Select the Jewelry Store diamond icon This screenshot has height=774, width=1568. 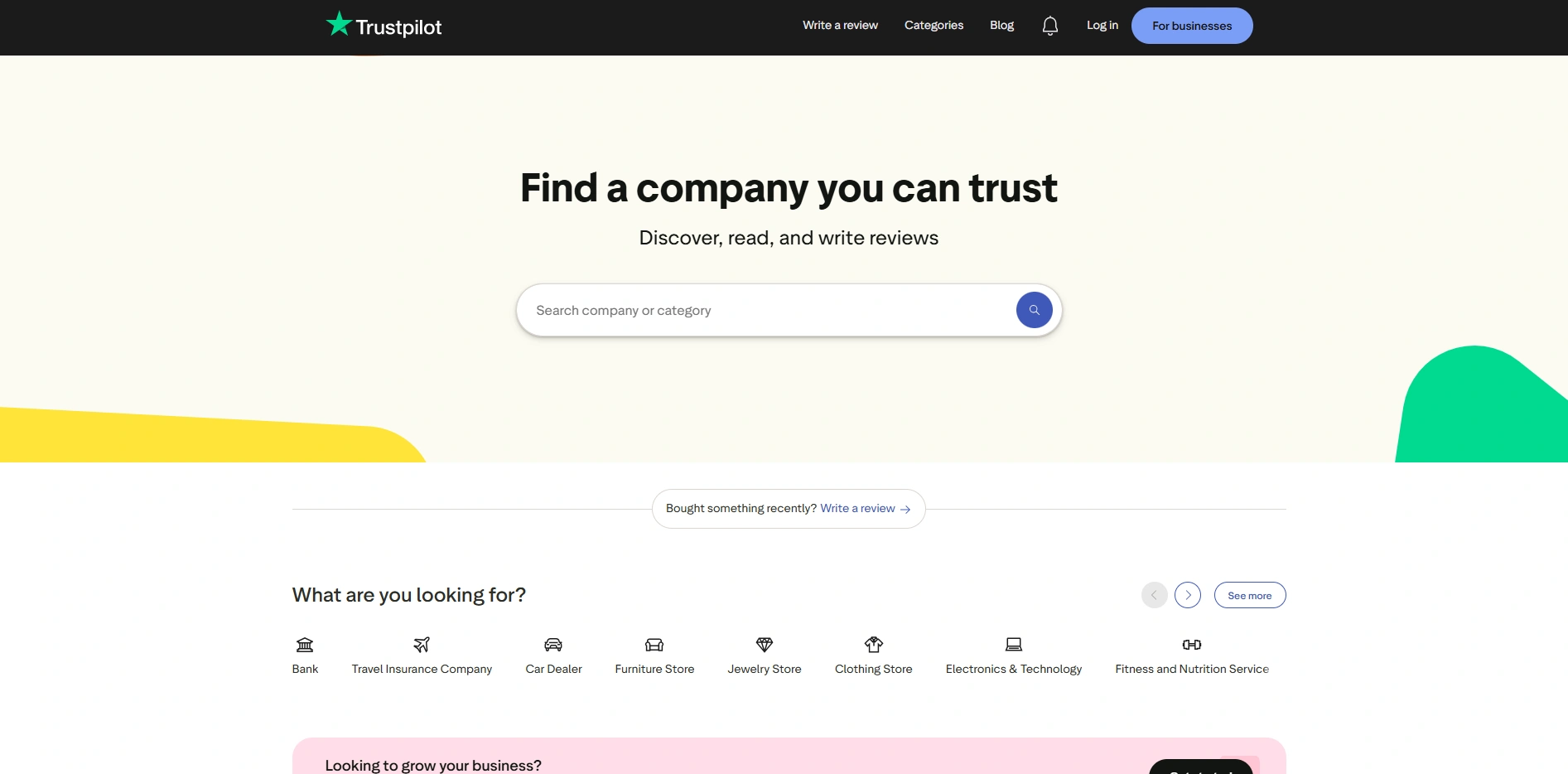(764, 645)
